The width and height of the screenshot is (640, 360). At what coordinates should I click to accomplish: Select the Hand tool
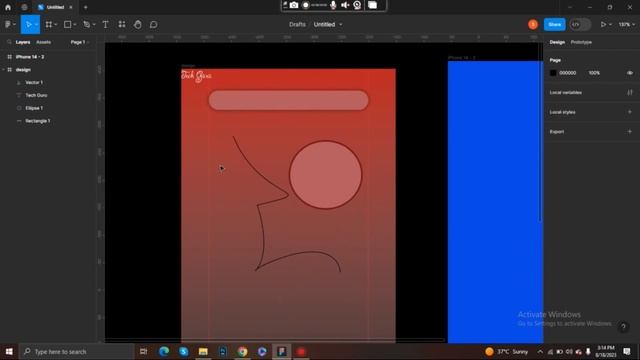(138, 24)
